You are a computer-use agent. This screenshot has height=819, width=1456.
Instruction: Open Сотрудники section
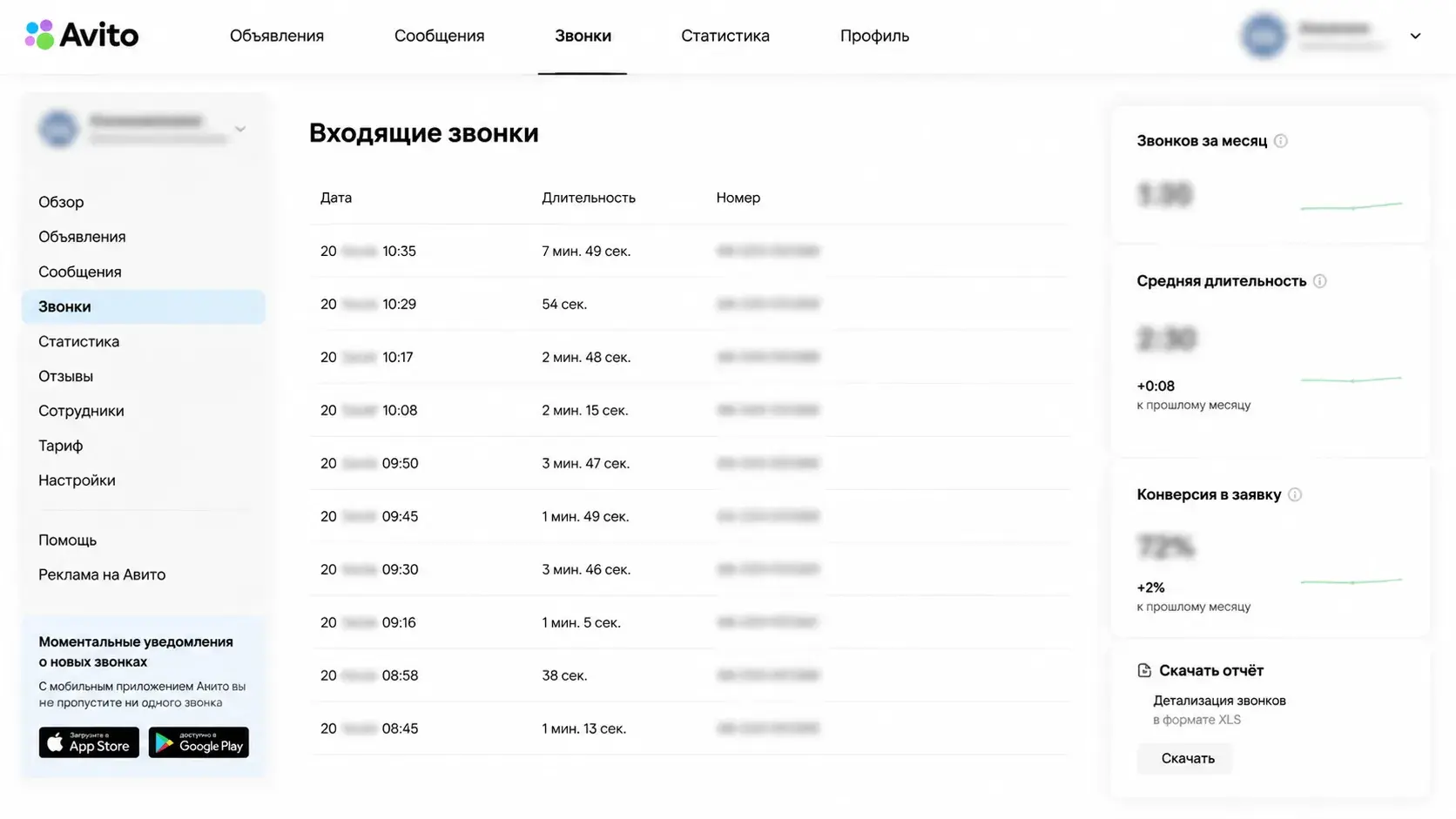point(81,411)
